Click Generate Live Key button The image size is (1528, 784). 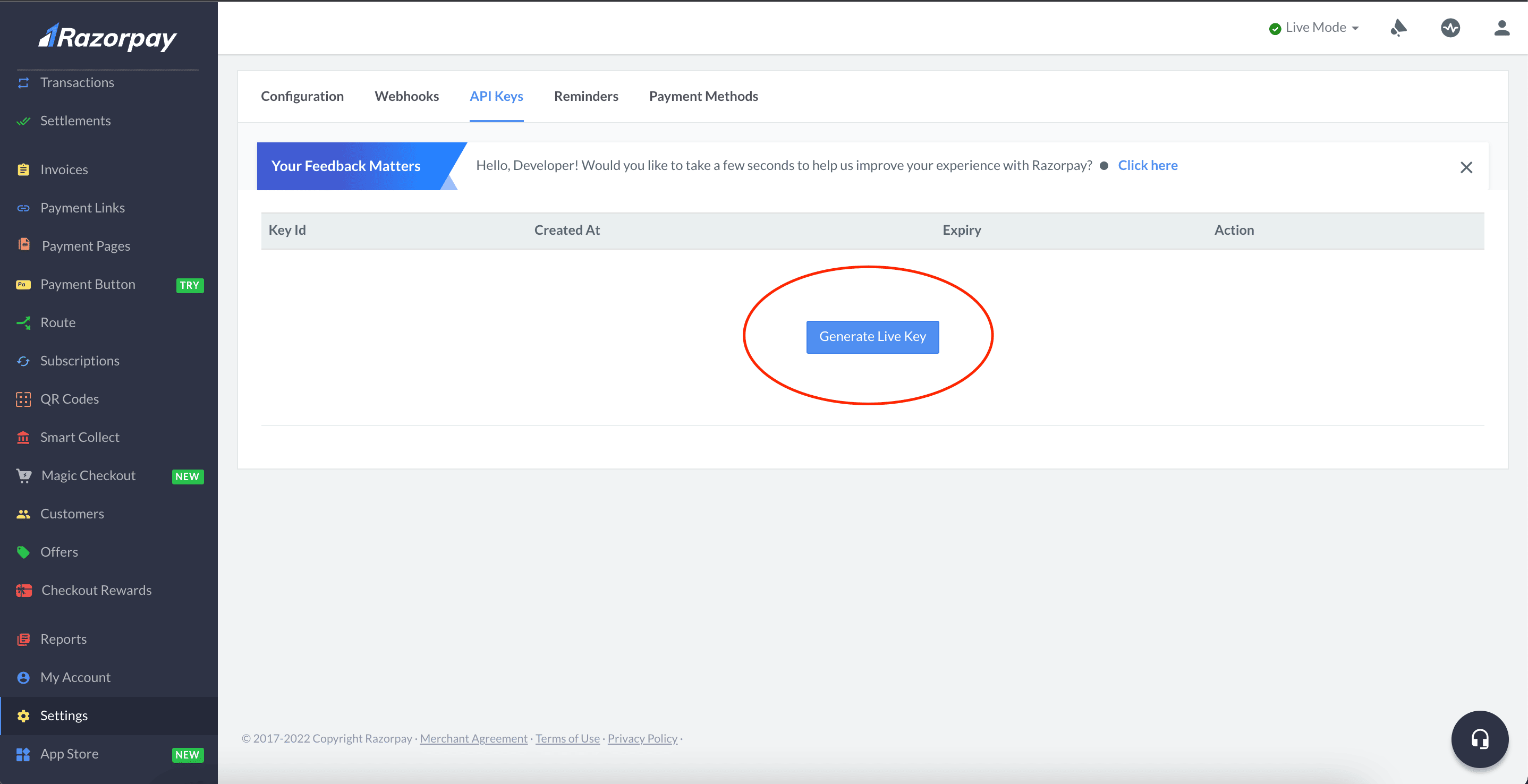[x=872, y=337]
